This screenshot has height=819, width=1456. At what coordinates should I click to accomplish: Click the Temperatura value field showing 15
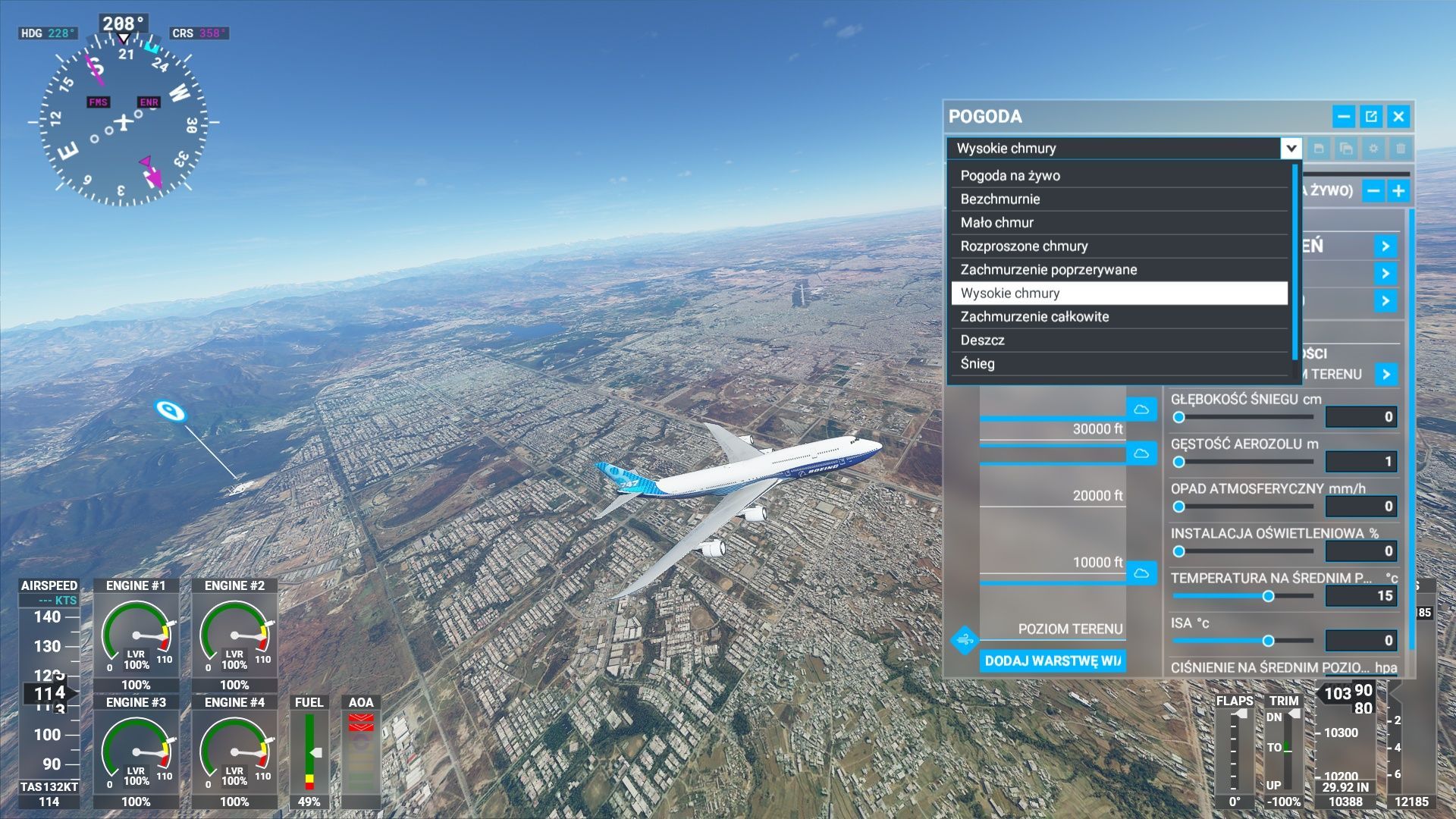(1361, 595)
